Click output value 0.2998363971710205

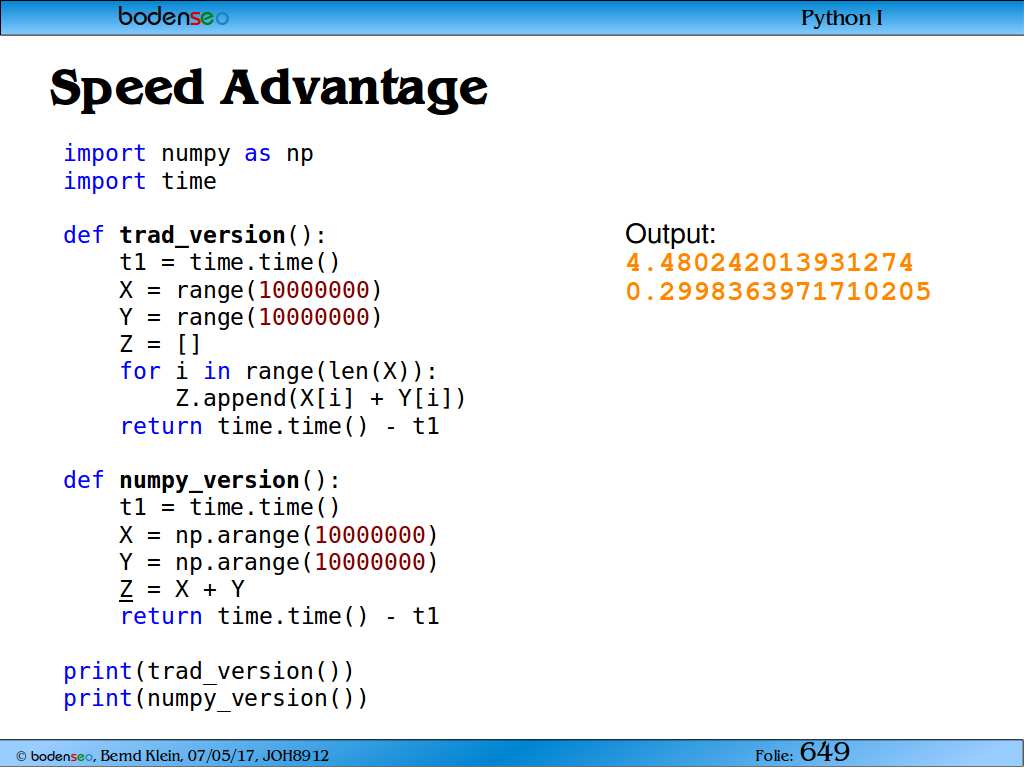(778, 291)
